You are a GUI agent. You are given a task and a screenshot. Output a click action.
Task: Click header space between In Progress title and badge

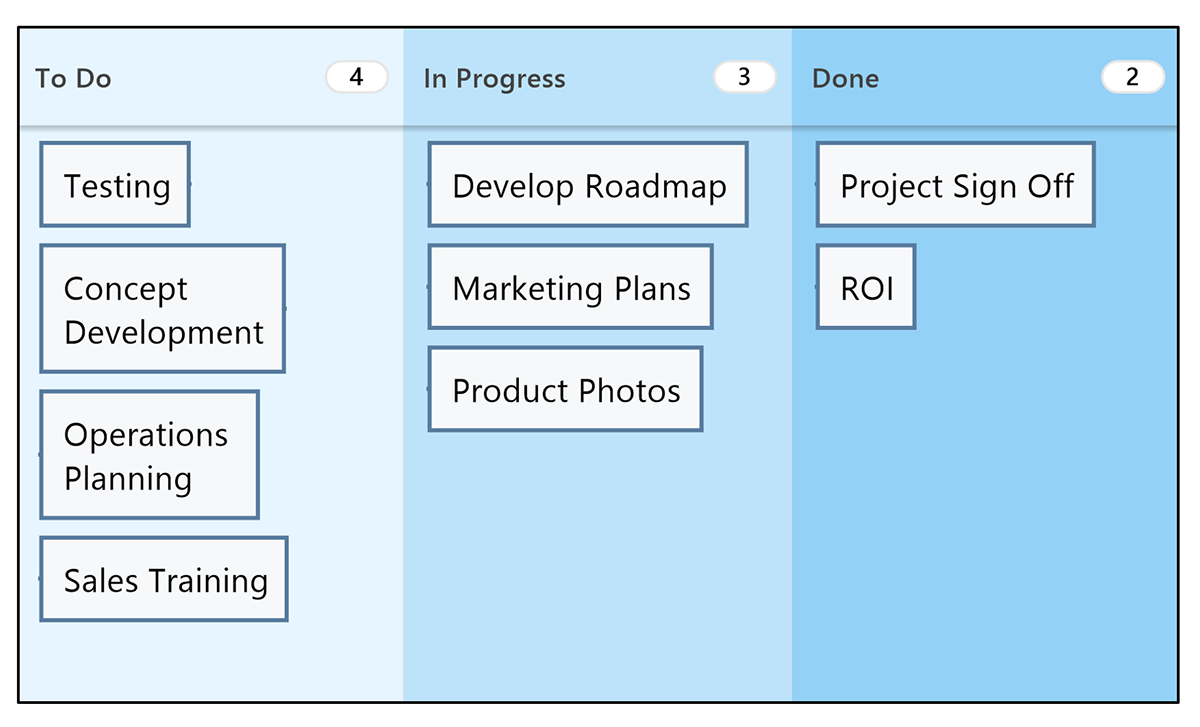pyautogui.click(x=640, y=79)
